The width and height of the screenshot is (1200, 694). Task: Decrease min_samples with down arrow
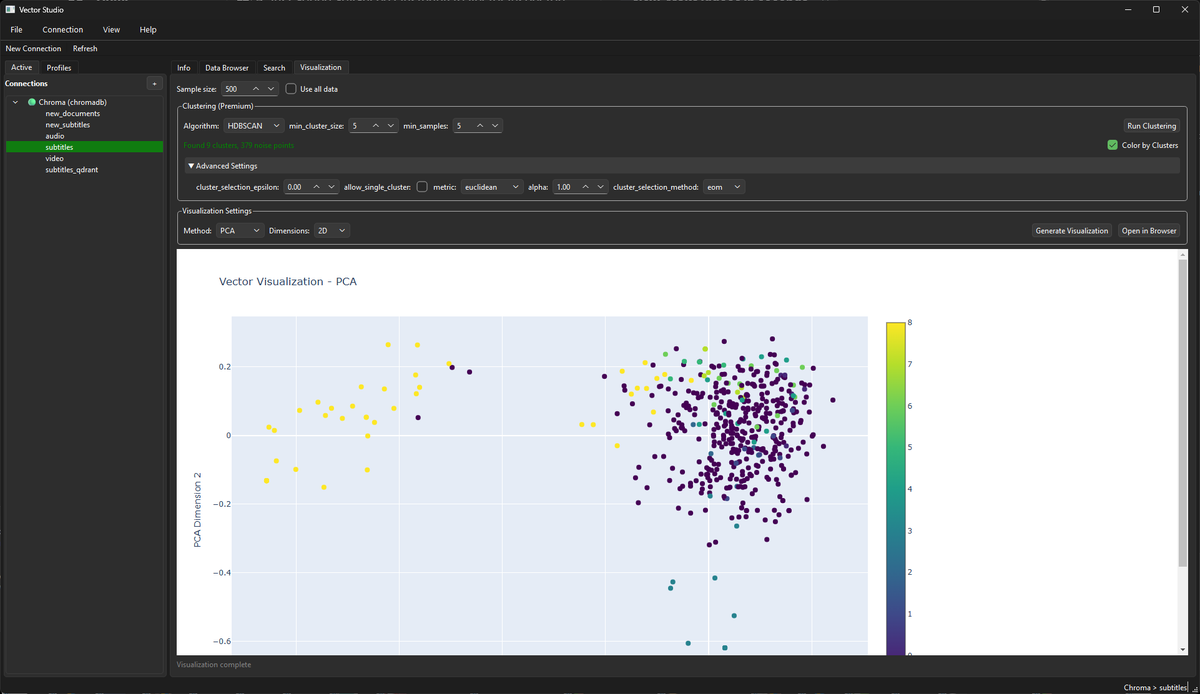click(x=495, y=126)
